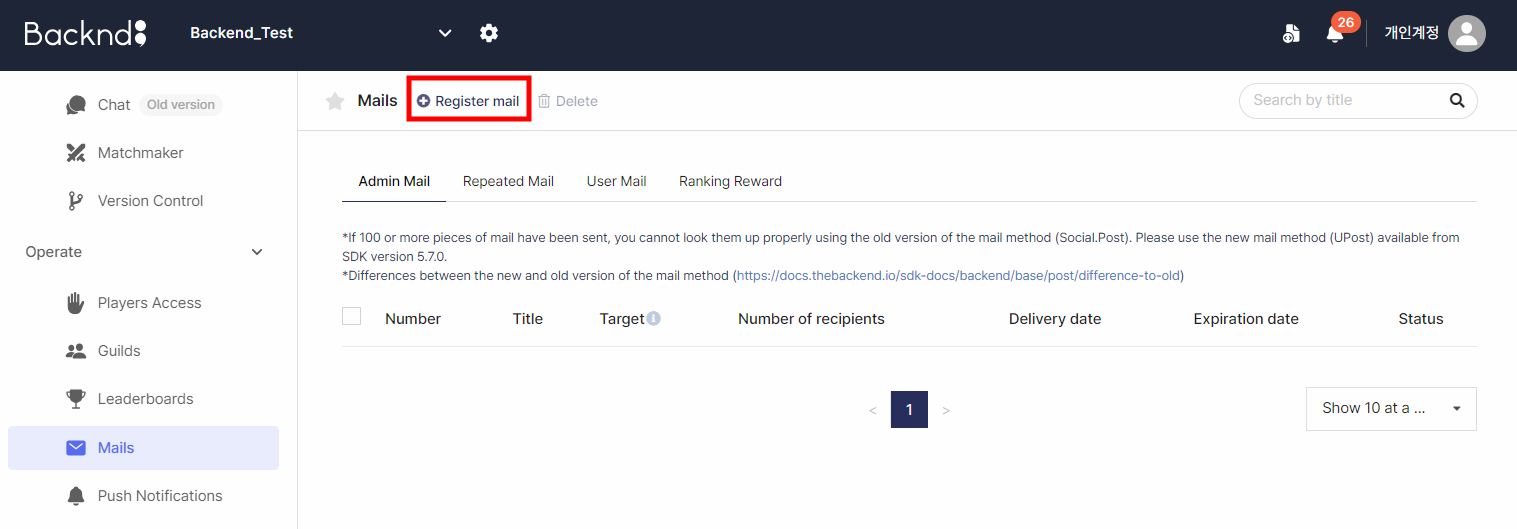The image size is (1517, 529).
Task: Open the Show 10 at a time dropdown
Action: 1391,409
